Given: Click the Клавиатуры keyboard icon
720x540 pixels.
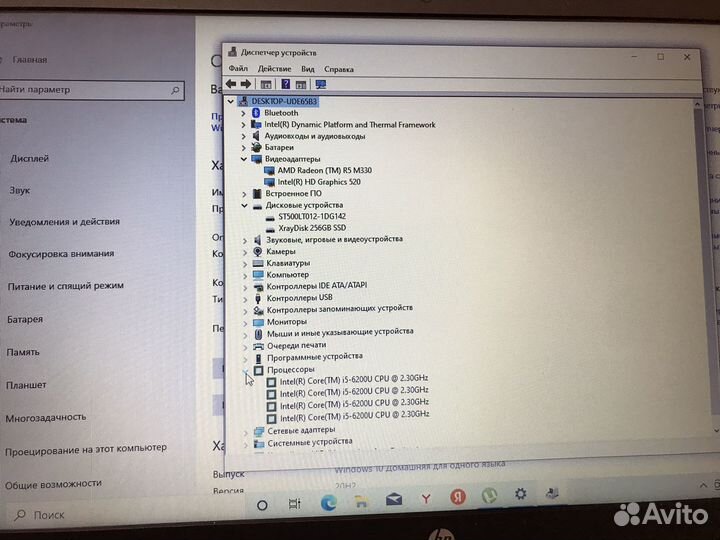Looking at the screenshot, I should tap(258, 263).
